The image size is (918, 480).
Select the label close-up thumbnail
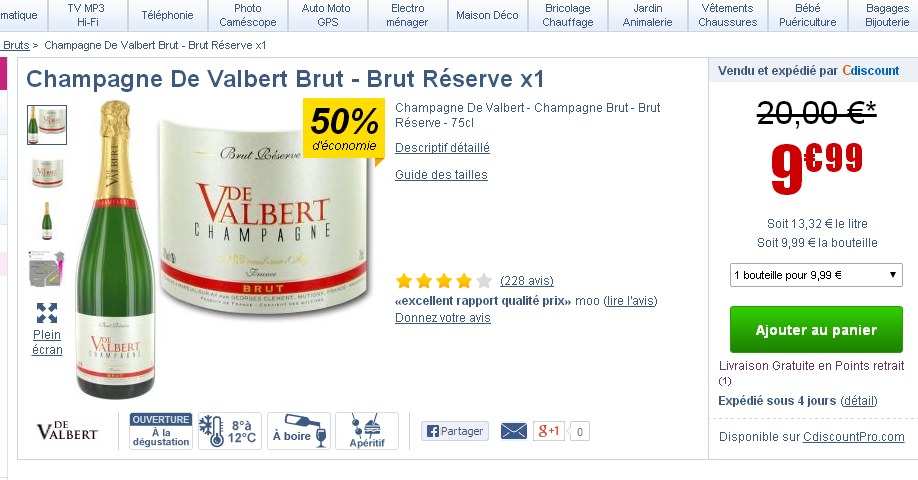(47, 173)
